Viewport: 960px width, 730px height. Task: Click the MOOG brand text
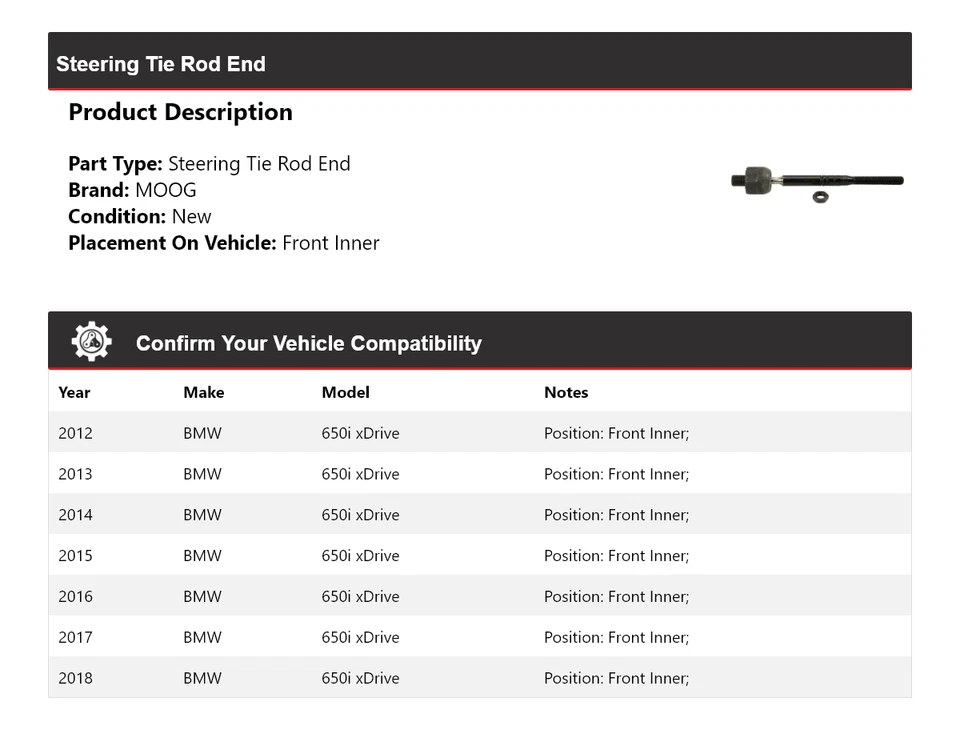tap(166, 190)
